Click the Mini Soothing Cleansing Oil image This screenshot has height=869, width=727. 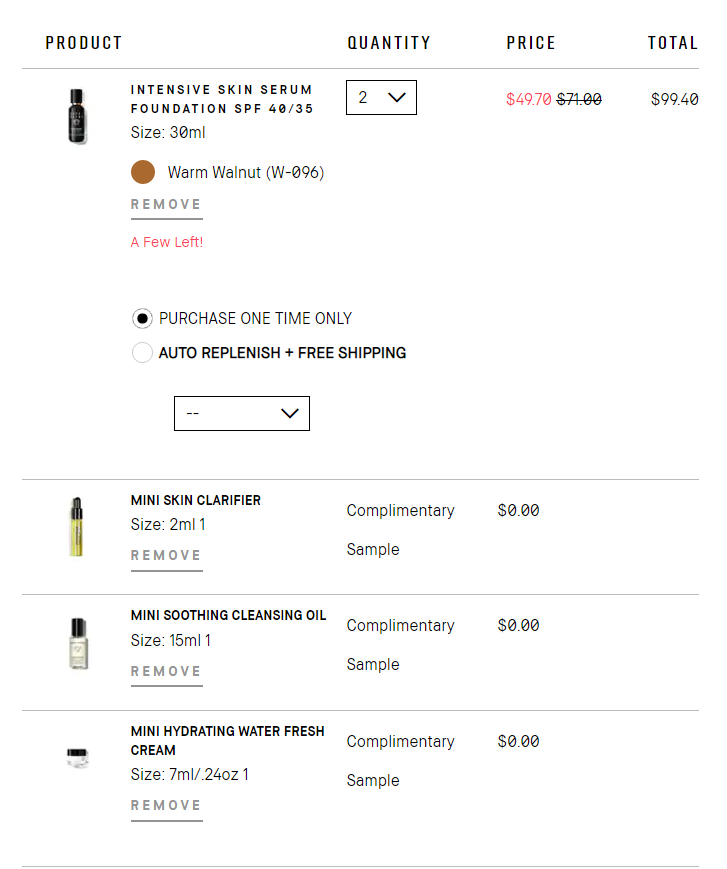click(x=77, y=643)
